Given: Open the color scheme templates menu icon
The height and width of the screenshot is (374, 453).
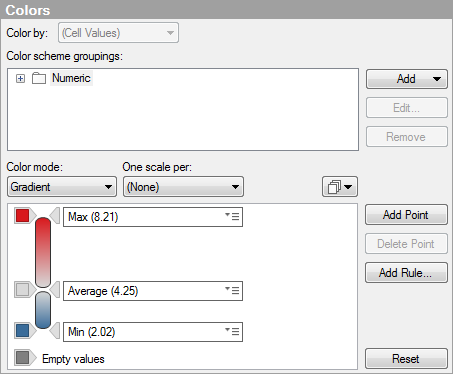Looking at the screenshot, I should 340,187.
